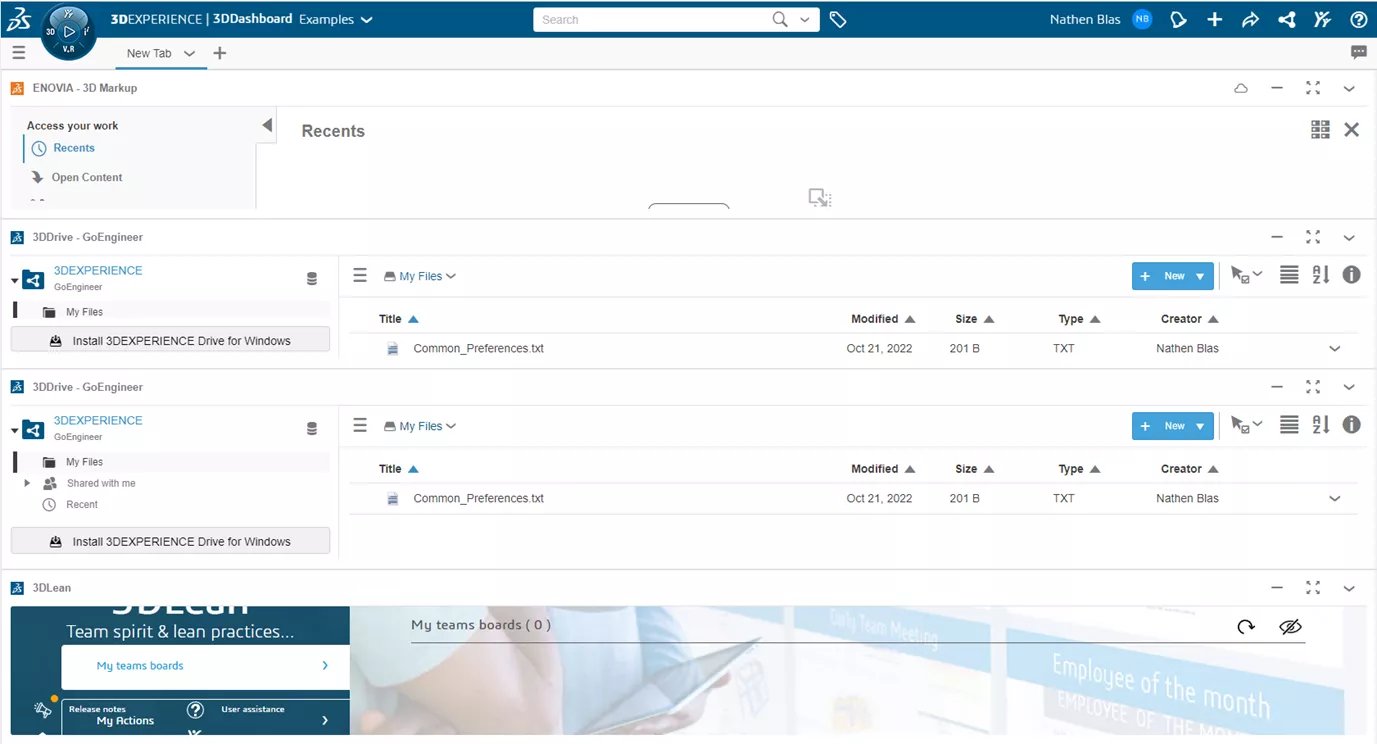Expand the Shared with me tree node
This screenshot has width=1377, height=744.
(x=28, y=483)
